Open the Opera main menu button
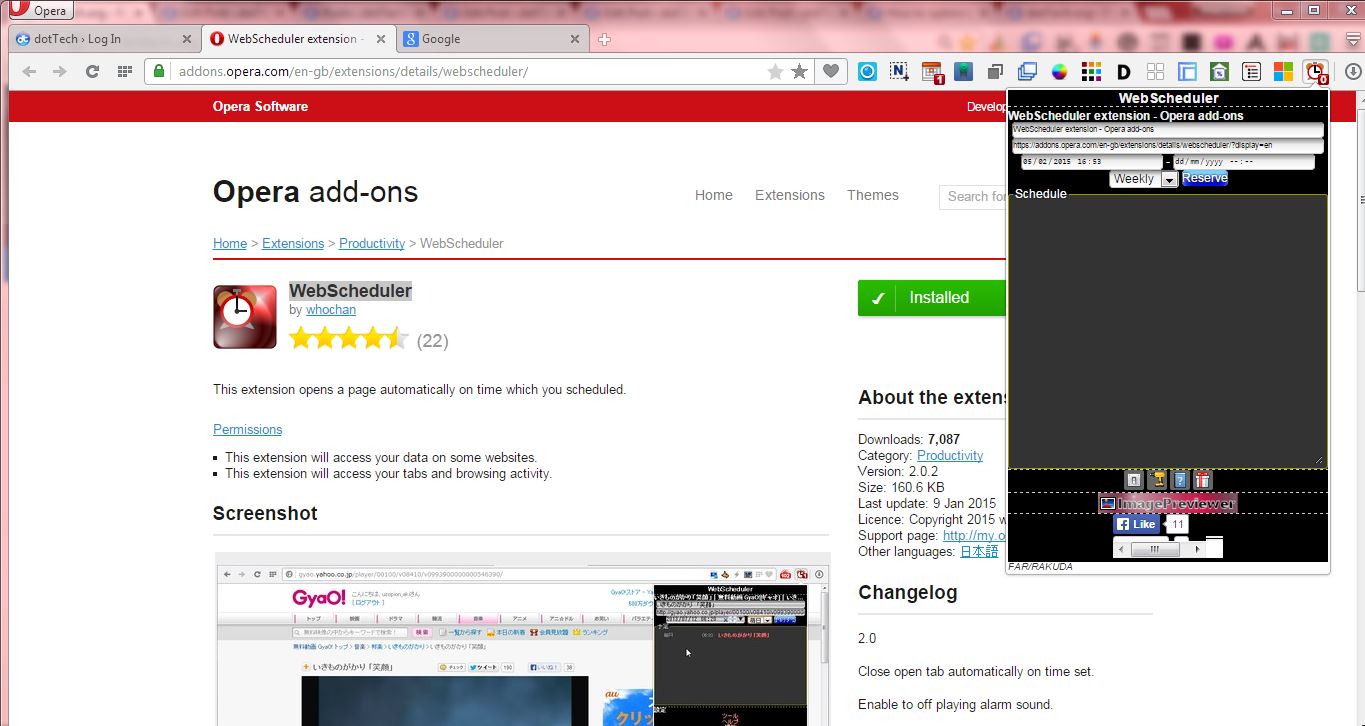The height and width of the screenshot is (726, 1365). (40, 10)
